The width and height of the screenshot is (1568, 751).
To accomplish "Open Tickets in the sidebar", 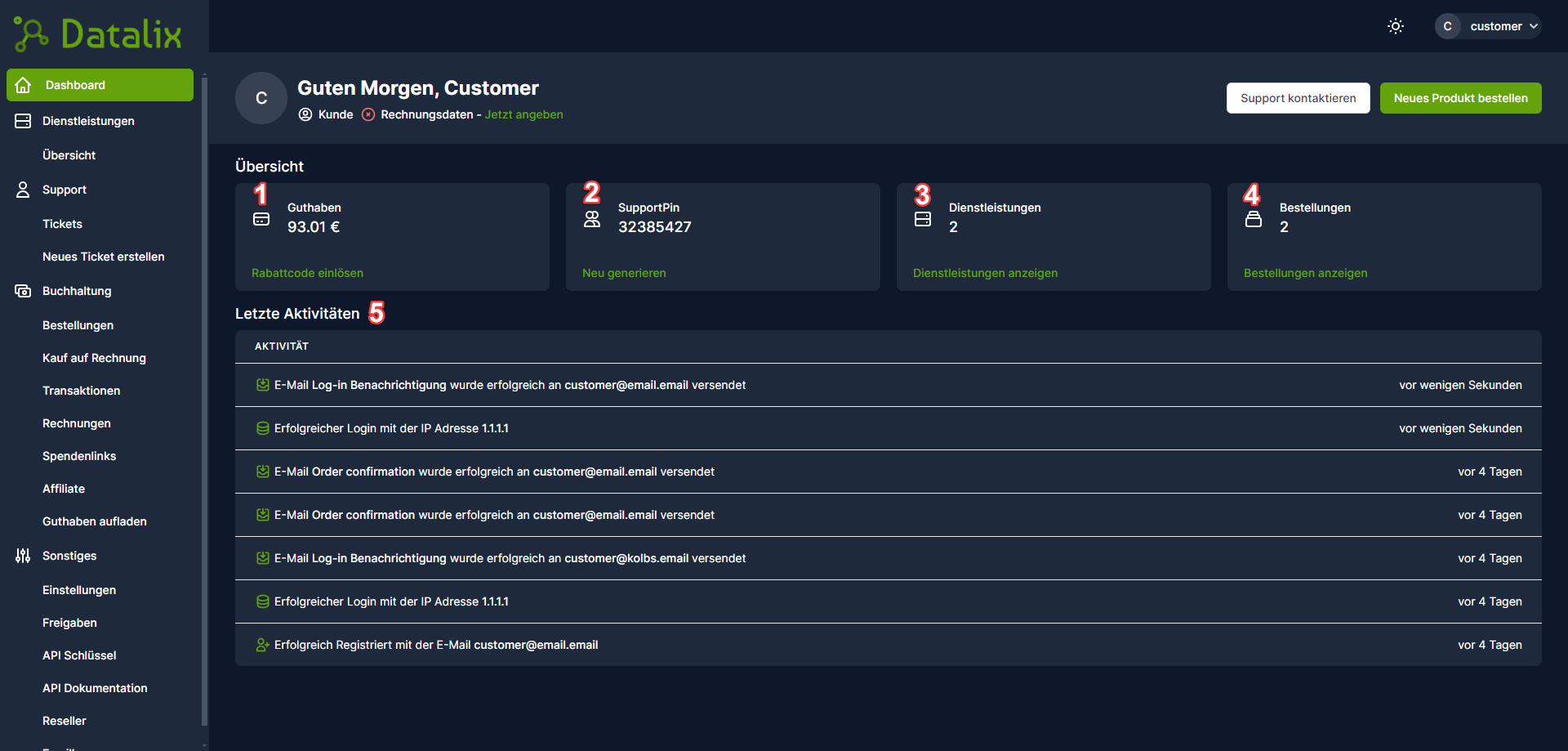I will (x=62, y=224).
